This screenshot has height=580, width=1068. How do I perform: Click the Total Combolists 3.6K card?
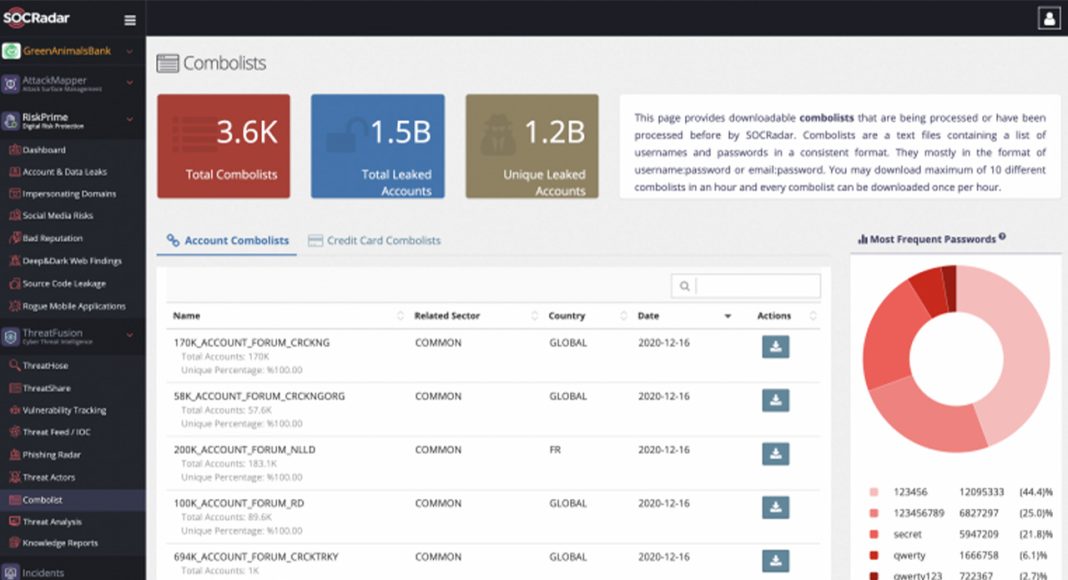(x=223, y=146)
